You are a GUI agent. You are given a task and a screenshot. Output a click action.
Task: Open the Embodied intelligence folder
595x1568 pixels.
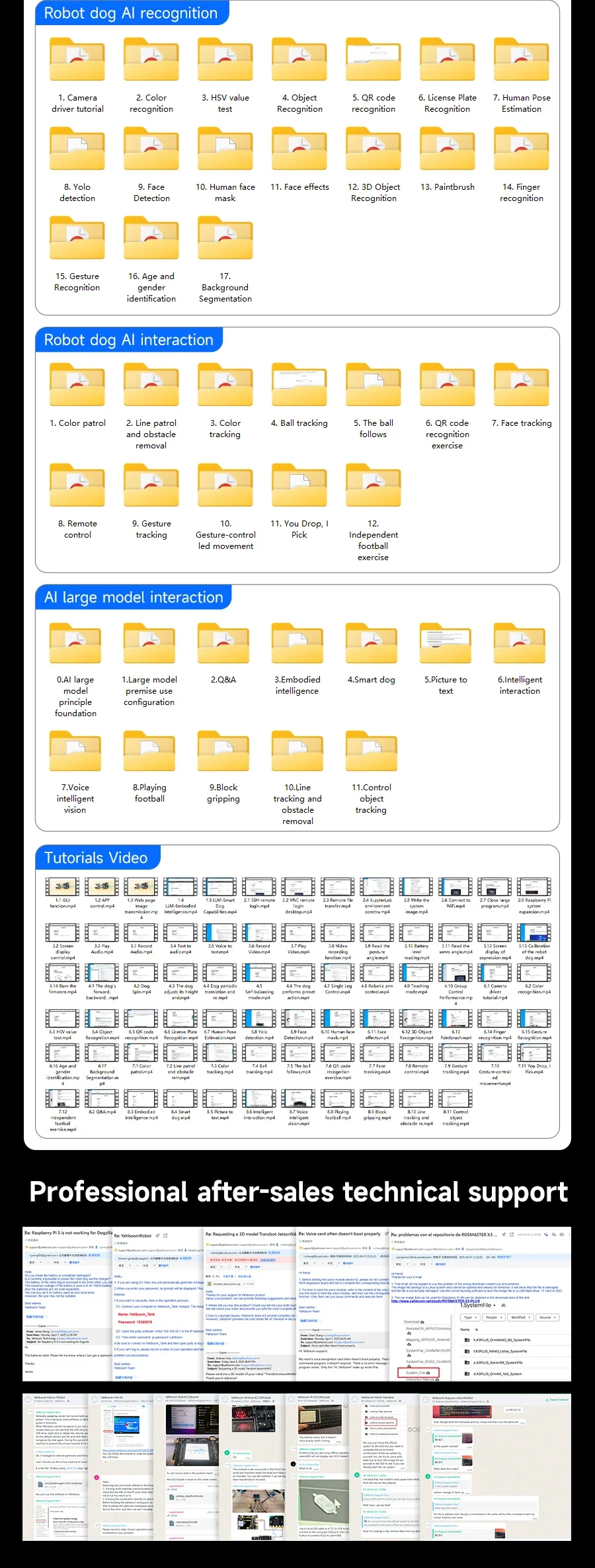click(x=297, y=643)
